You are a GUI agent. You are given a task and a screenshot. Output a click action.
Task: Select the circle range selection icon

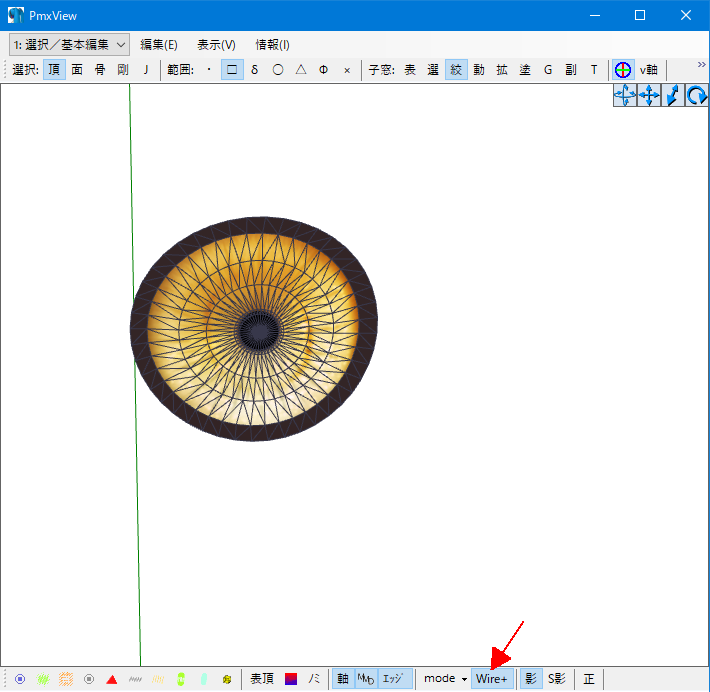pyautogui.click(x=278, y=70)
